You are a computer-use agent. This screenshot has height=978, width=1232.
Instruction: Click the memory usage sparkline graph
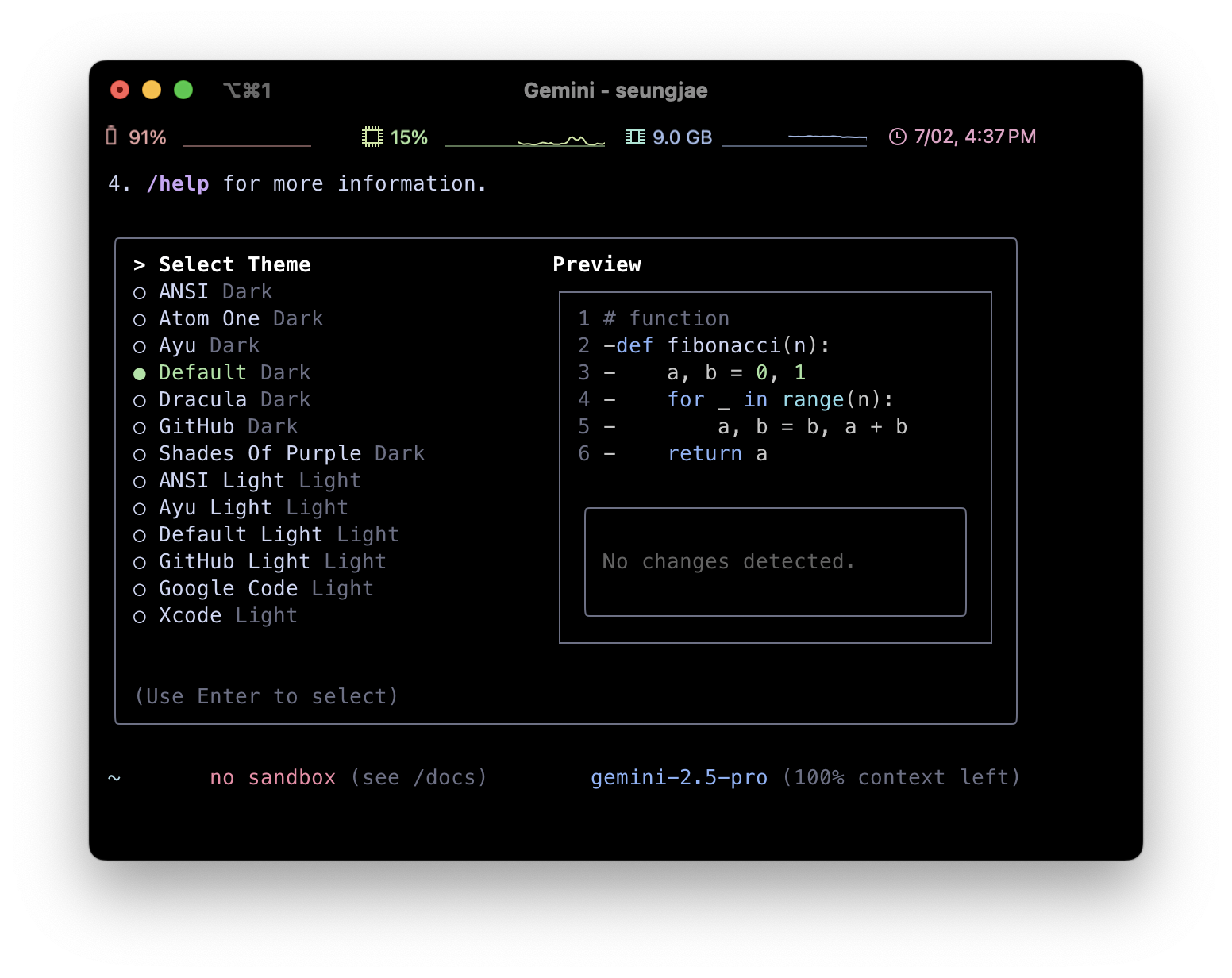(795, 140)
